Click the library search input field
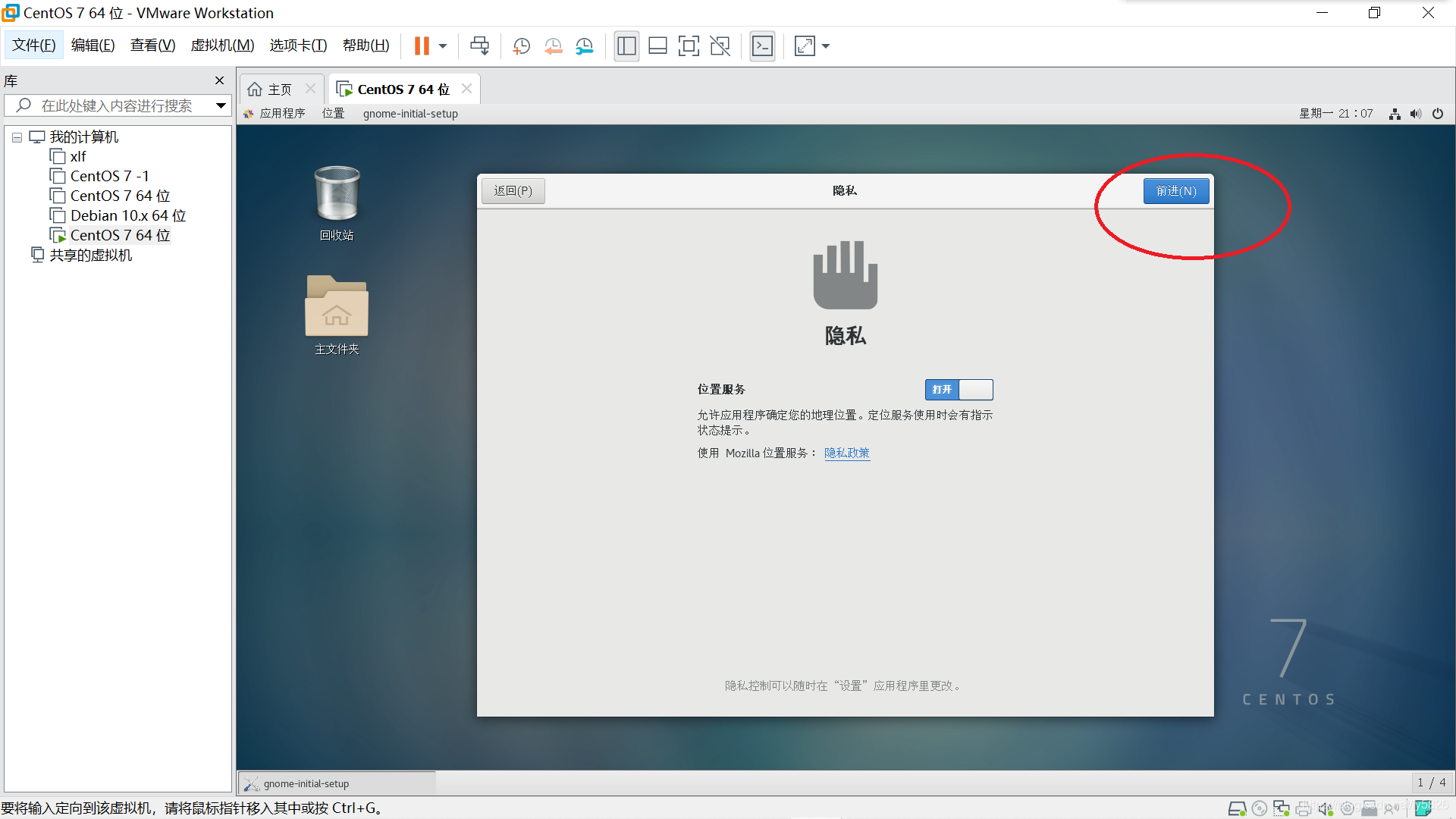 (x=115, y=105)
